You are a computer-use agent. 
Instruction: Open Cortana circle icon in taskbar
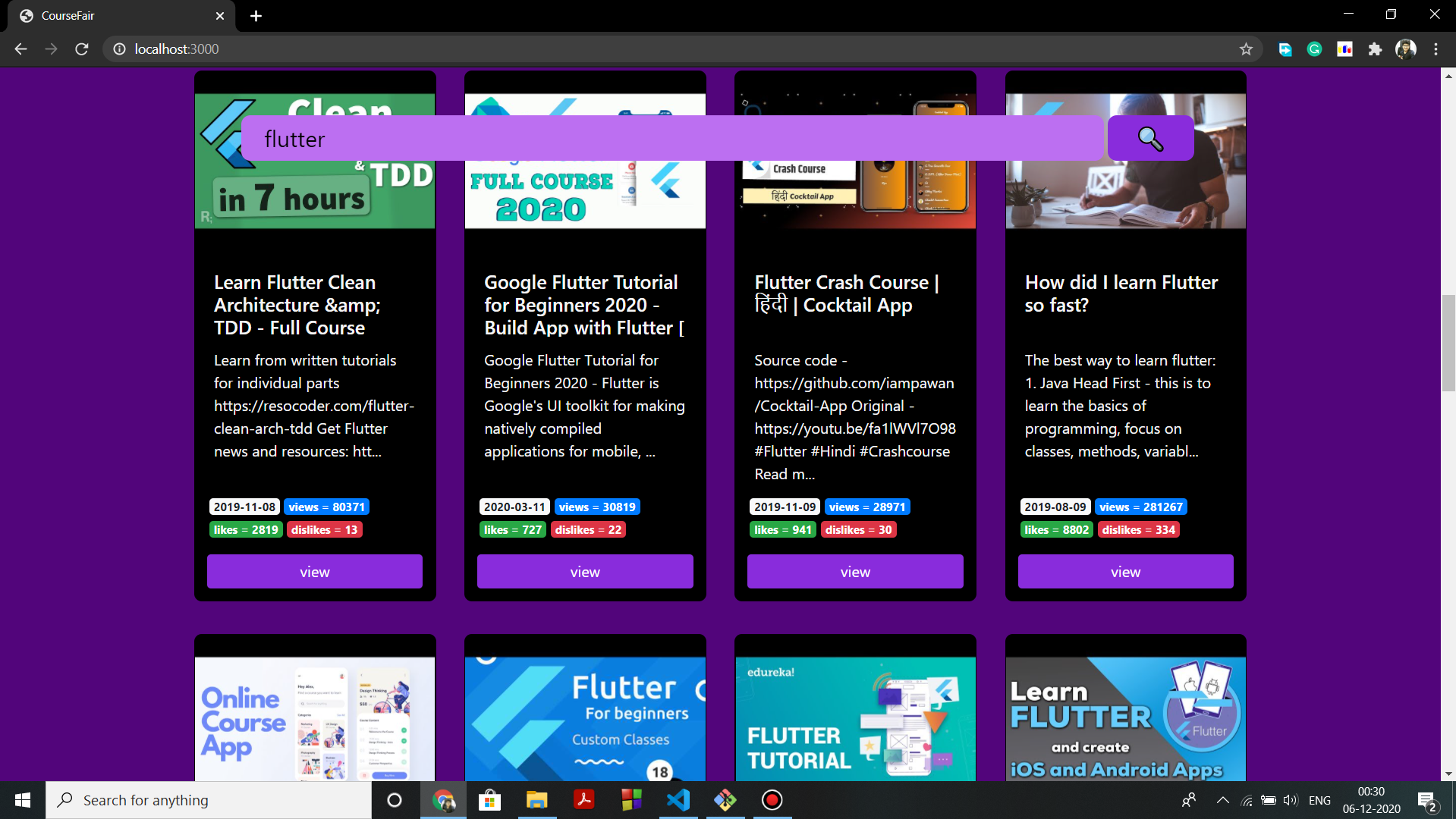pos(394,800)
